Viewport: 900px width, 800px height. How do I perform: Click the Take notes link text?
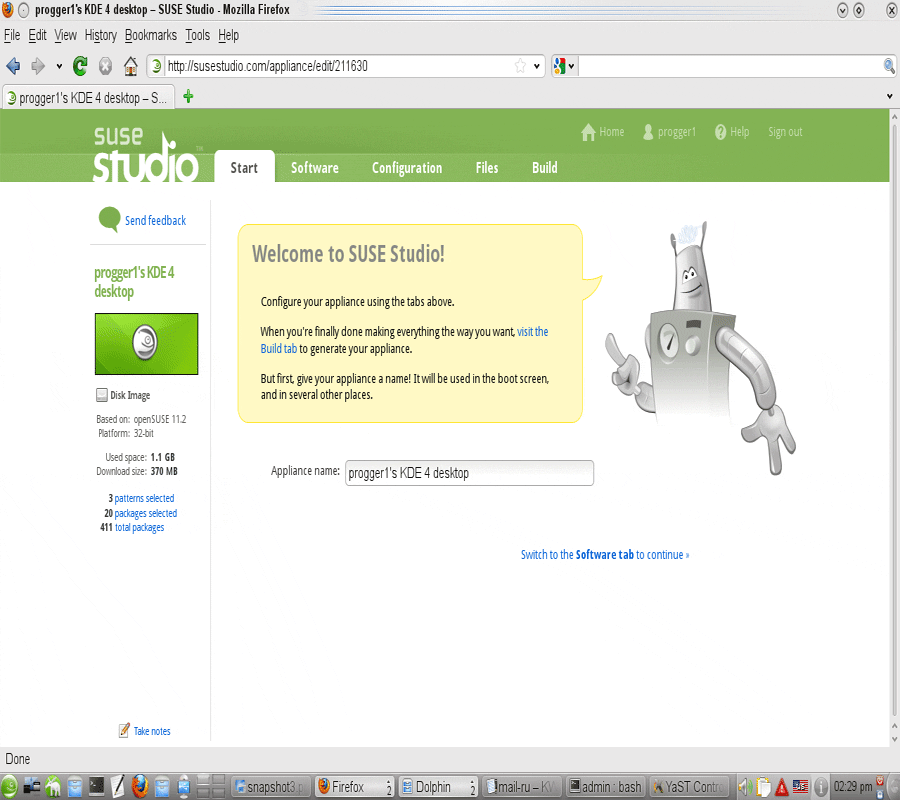pos(152,731)
